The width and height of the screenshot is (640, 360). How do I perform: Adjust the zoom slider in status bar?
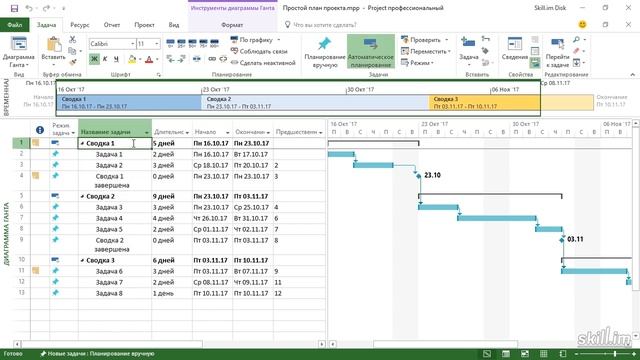[615, 354]
